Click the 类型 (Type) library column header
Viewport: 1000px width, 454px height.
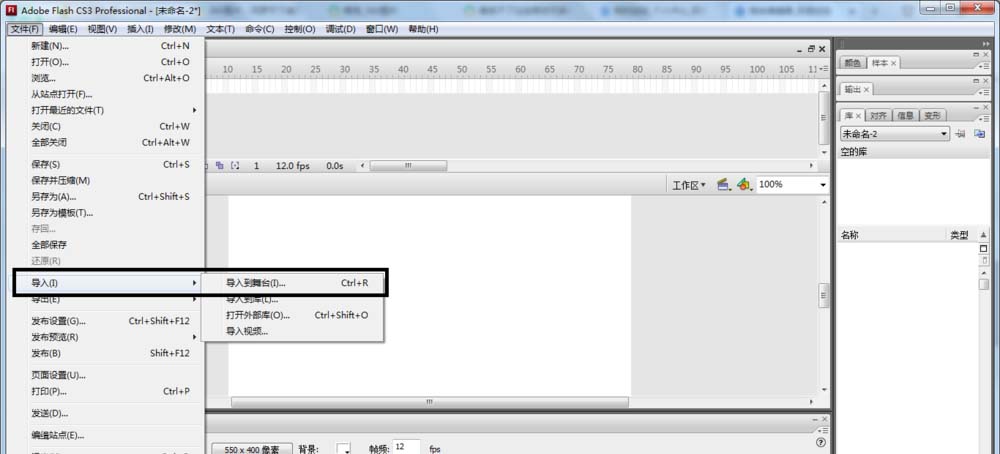pos(959,235)
